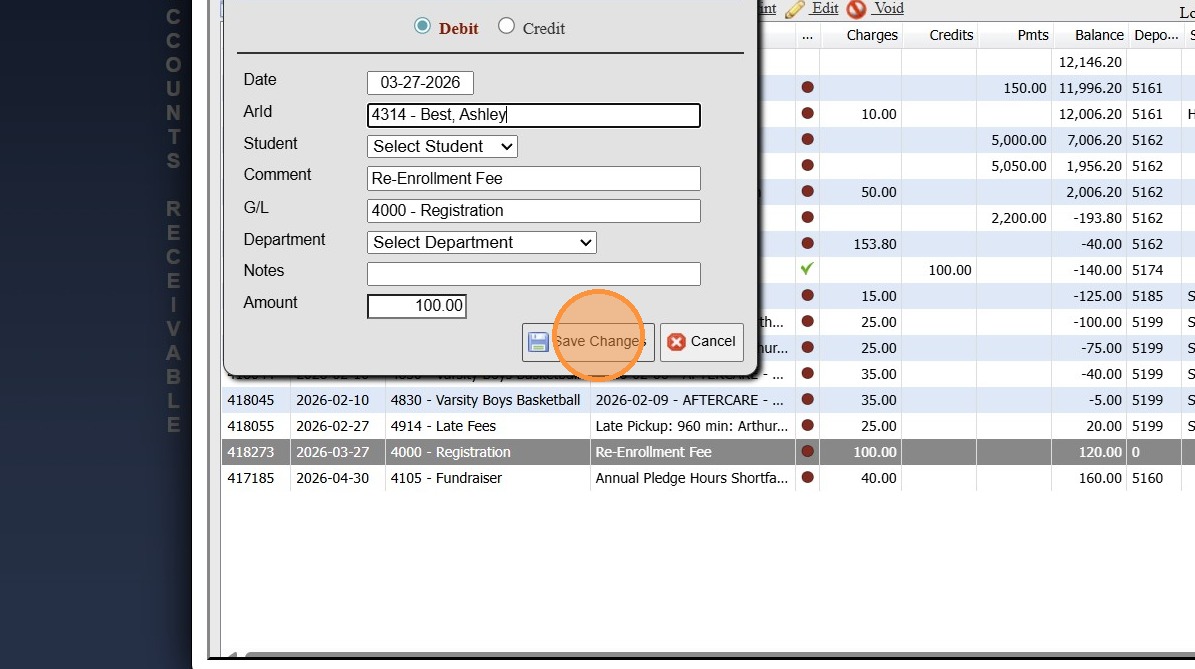Click the Date field showing 03-27-2026

[x=420, y=82]
